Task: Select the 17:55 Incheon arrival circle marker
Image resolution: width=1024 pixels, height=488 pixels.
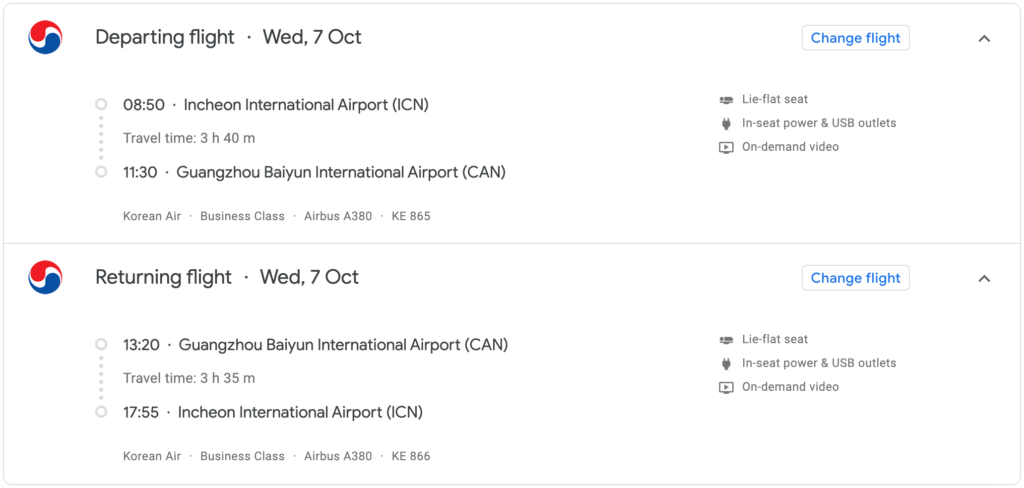Action: click(101, 412)
